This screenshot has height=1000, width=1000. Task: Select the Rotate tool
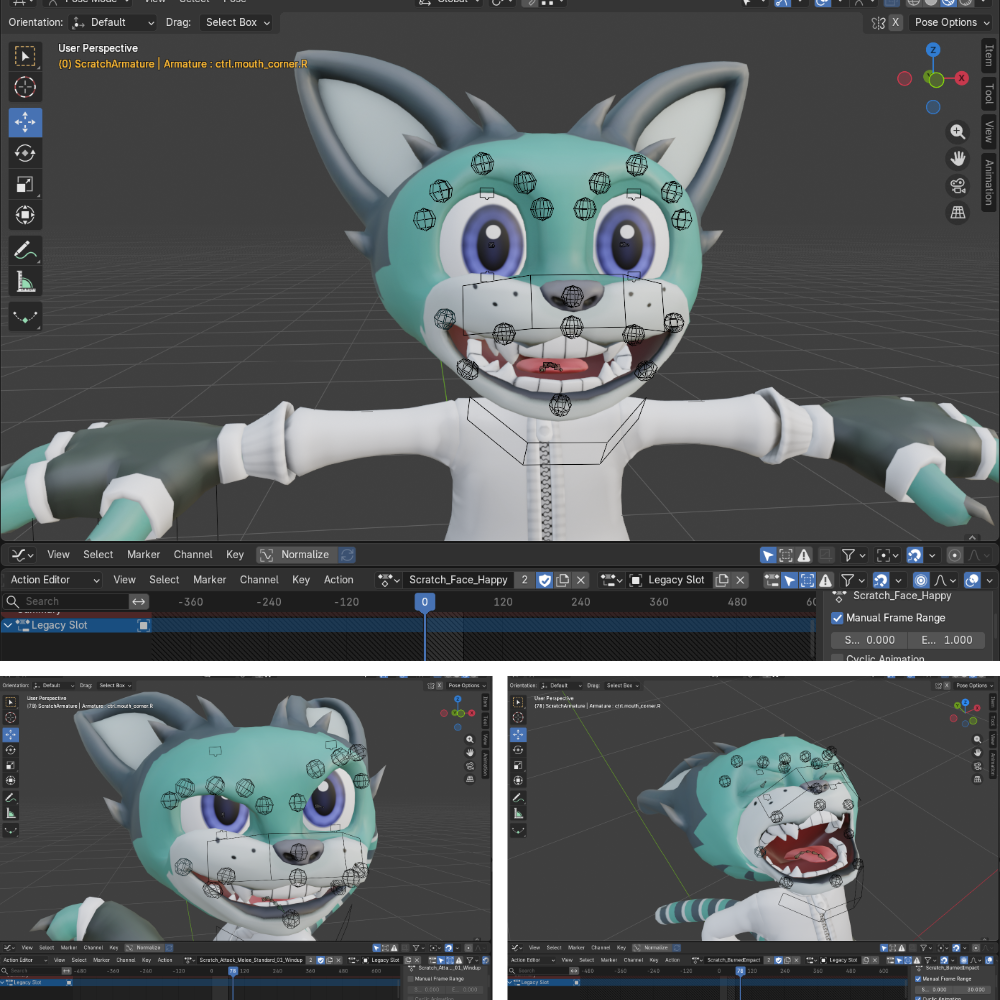click(x=25, y=153)
